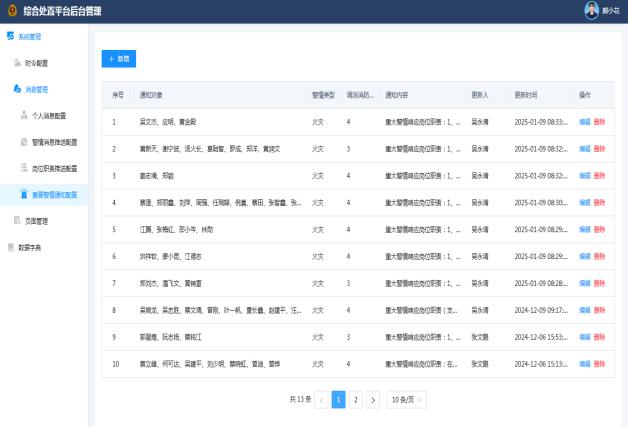Delete row 7 using 删除 link

pos(599,284)
